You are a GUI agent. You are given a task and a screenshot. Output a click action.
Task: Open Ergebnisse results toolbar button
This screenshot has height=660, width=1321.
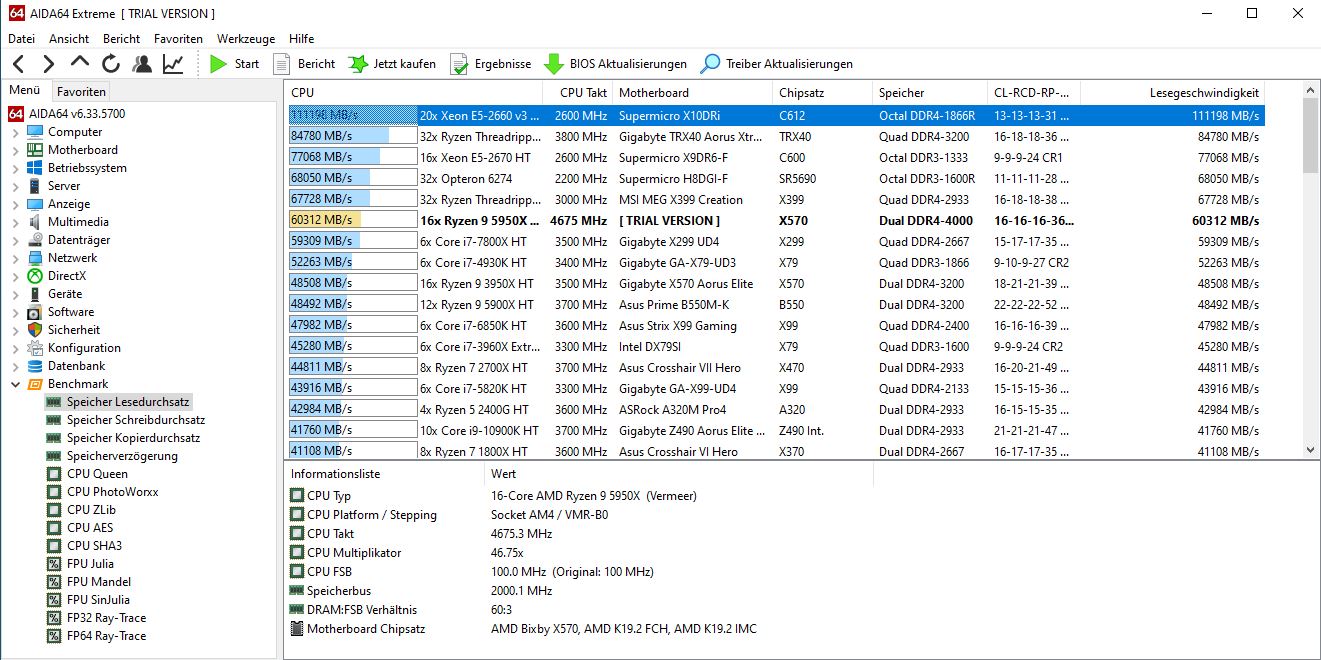(x=490, y=64)
